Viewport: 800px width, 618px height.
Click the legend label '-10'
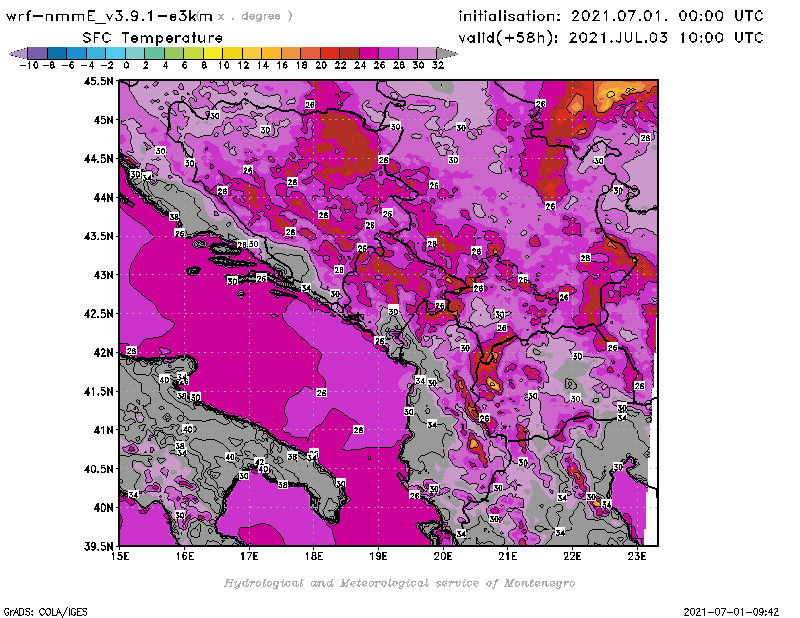(x=29, y=65)
